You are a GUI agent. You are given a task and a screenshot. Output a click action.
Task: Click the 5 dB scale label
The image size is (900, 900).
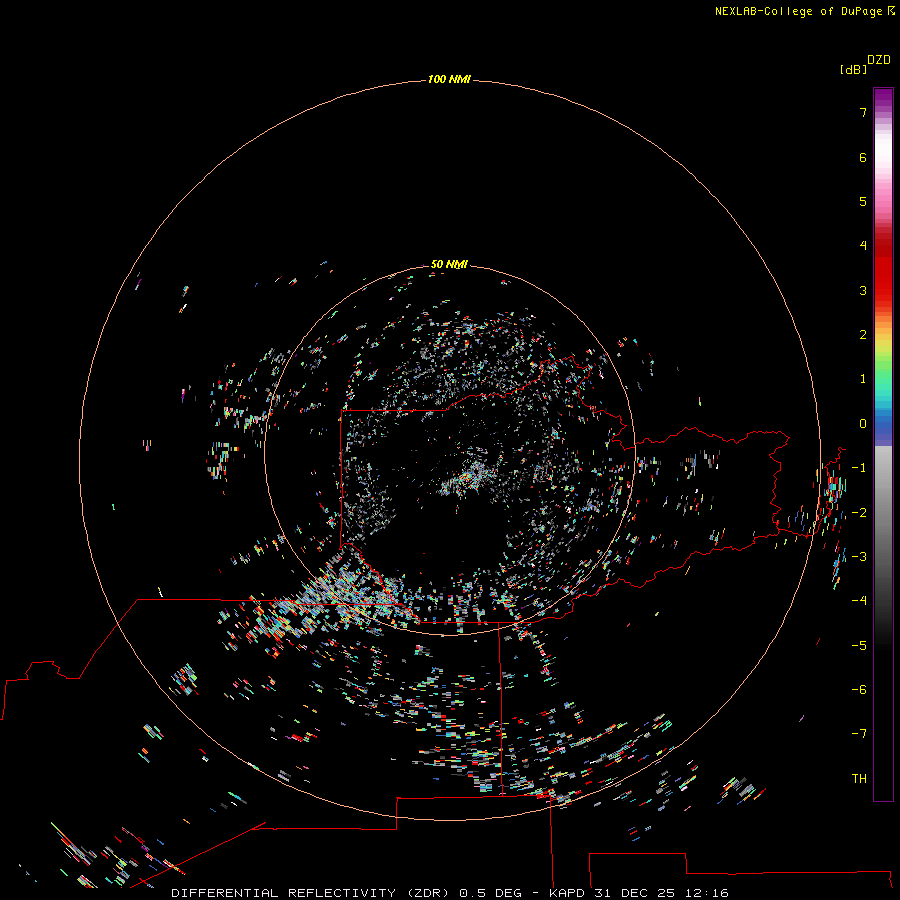[863, 201]
